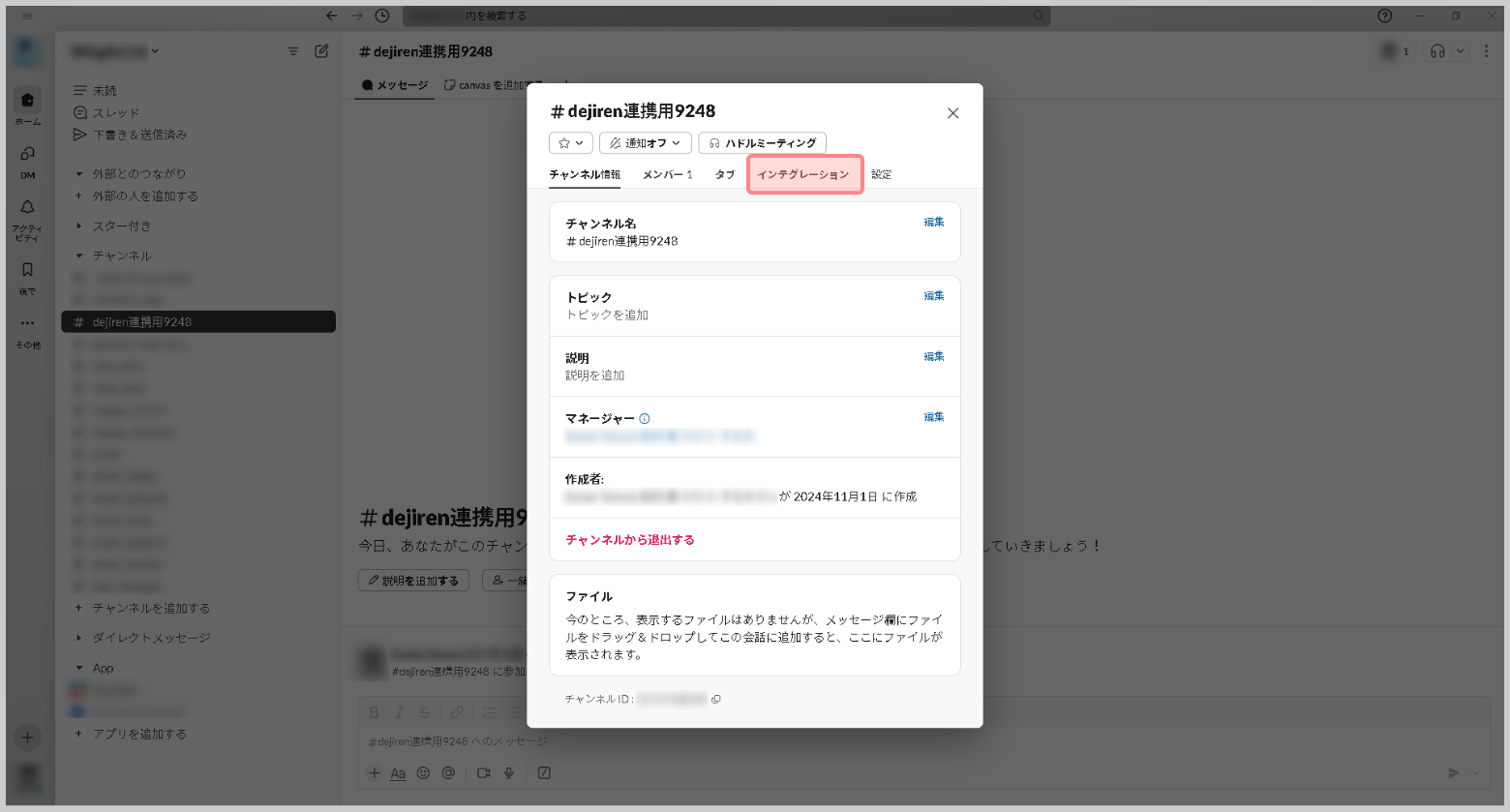Toggle the Aa formatting toolbar
This screenshot has width=1510, height=812.
[398, 773]
